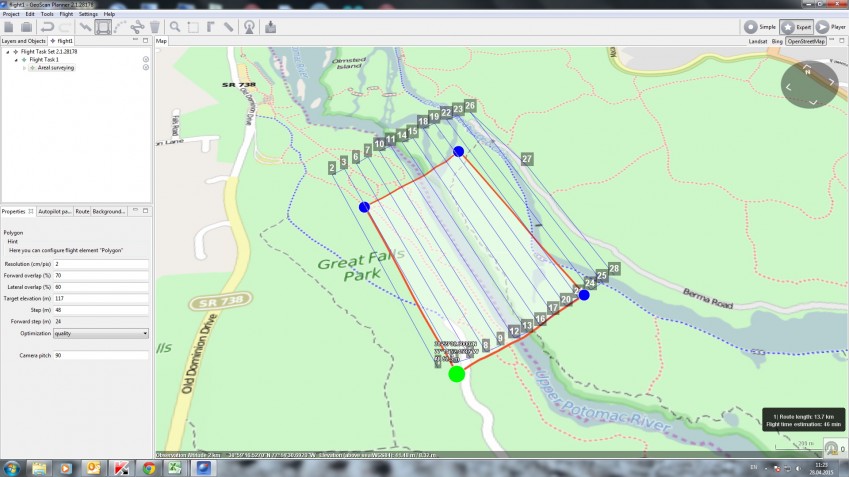This screenshot has width=849, height=477.
Task: Select the magnifier search tool
Action: (175, 27)
